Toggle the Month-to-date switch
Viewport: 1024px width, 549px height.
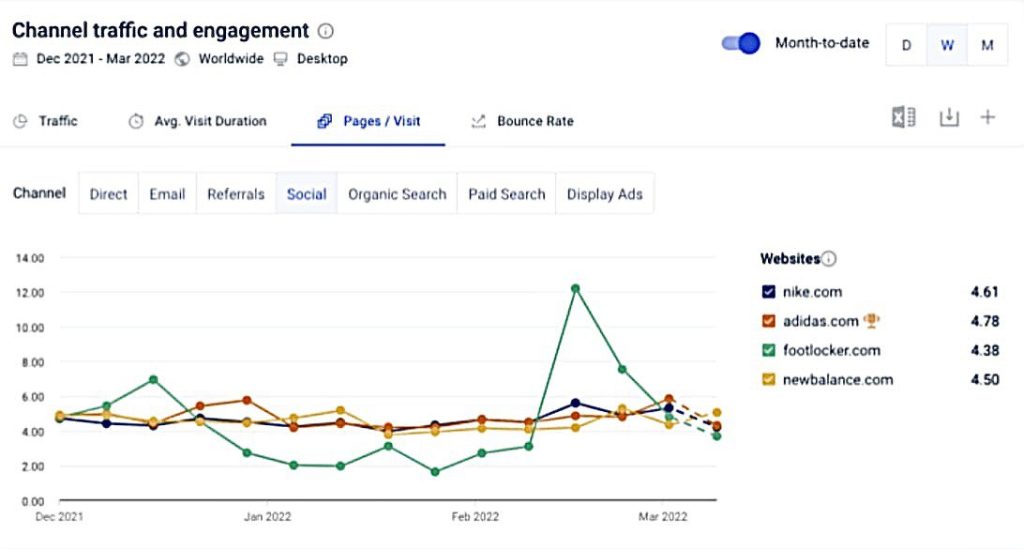click(x=741, y=44)
